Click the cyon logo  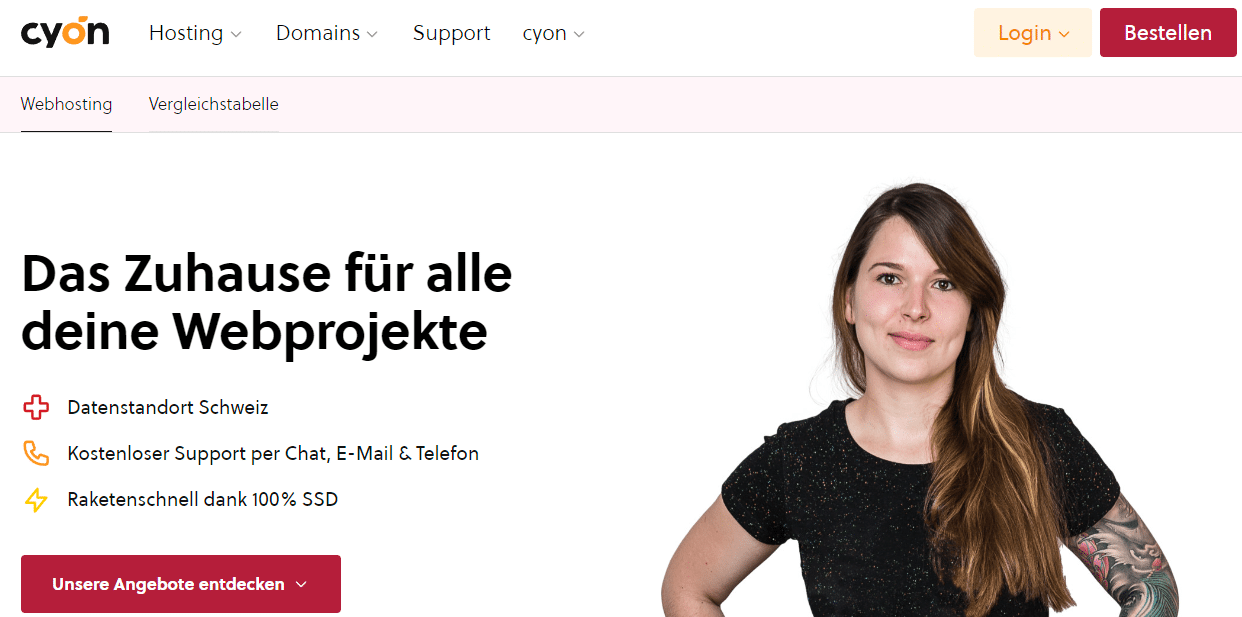pyautogui.click(x=65, y=33)
